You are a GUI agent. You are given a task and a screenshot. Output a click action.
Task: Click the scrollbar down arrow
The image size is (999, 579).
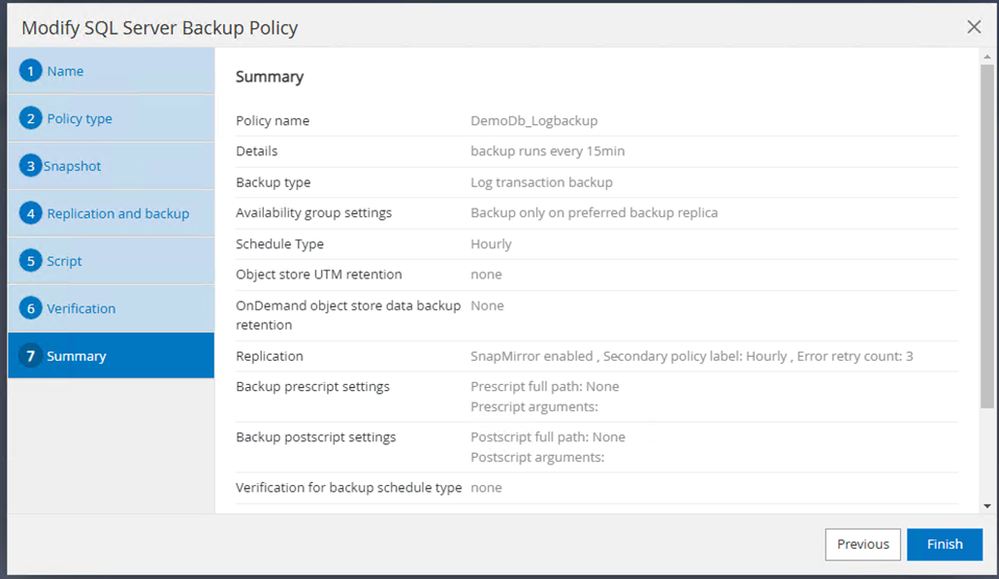[x=988, y=506]
